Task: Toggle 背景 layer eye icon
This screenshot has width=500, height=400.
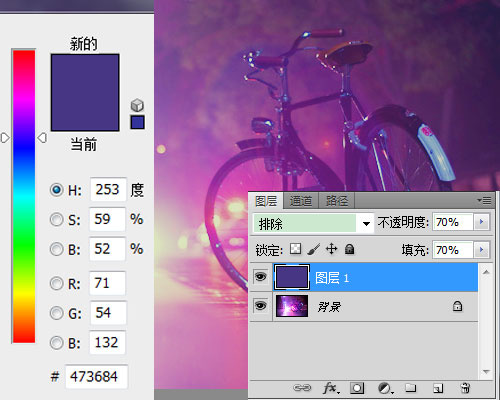Action: 260,306
